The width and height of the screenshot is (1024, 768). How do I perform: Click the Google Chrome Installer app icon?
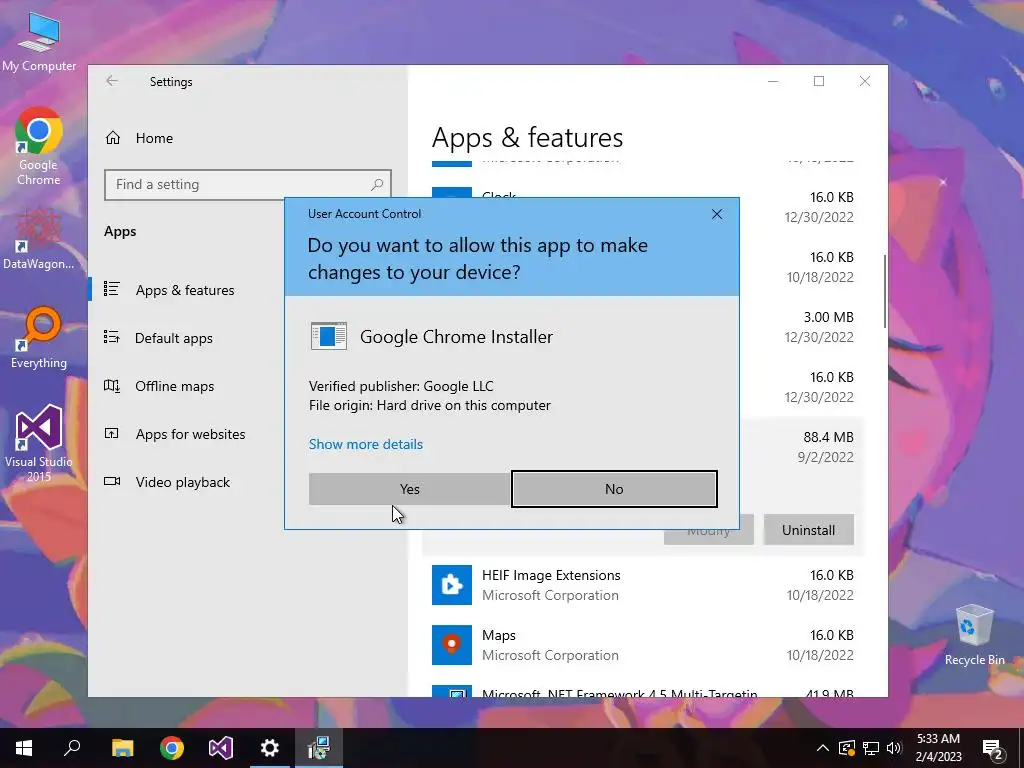pos(328,336)
